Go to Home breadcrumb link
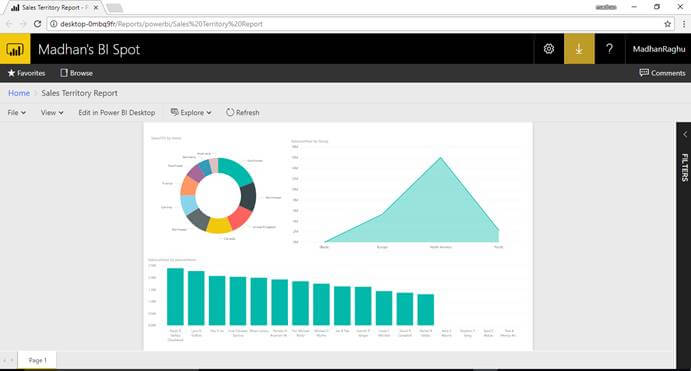Screen dimensions: 691x371 tap(19, 93)
